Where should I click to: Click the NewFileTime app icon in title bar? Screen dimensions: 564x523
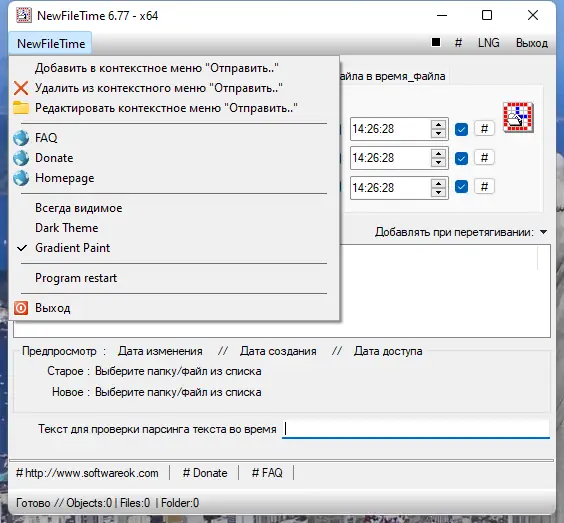coord(24,15)
